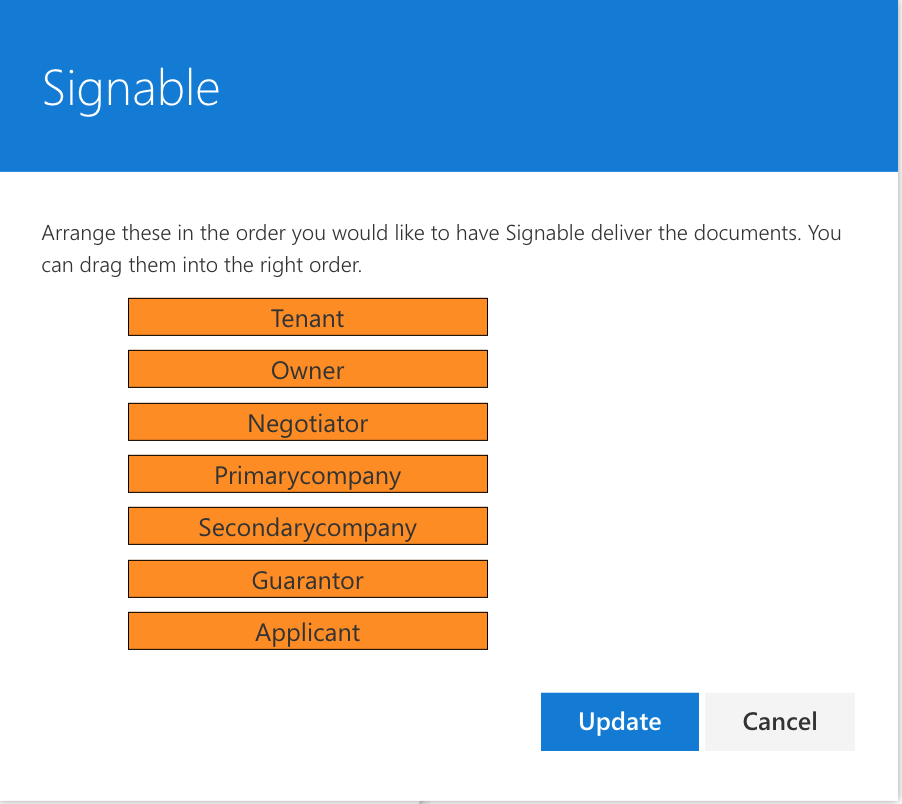The width and height of the screenshot is (902, 804).
Task: Click the blue Update button
Action: point(620,722)
